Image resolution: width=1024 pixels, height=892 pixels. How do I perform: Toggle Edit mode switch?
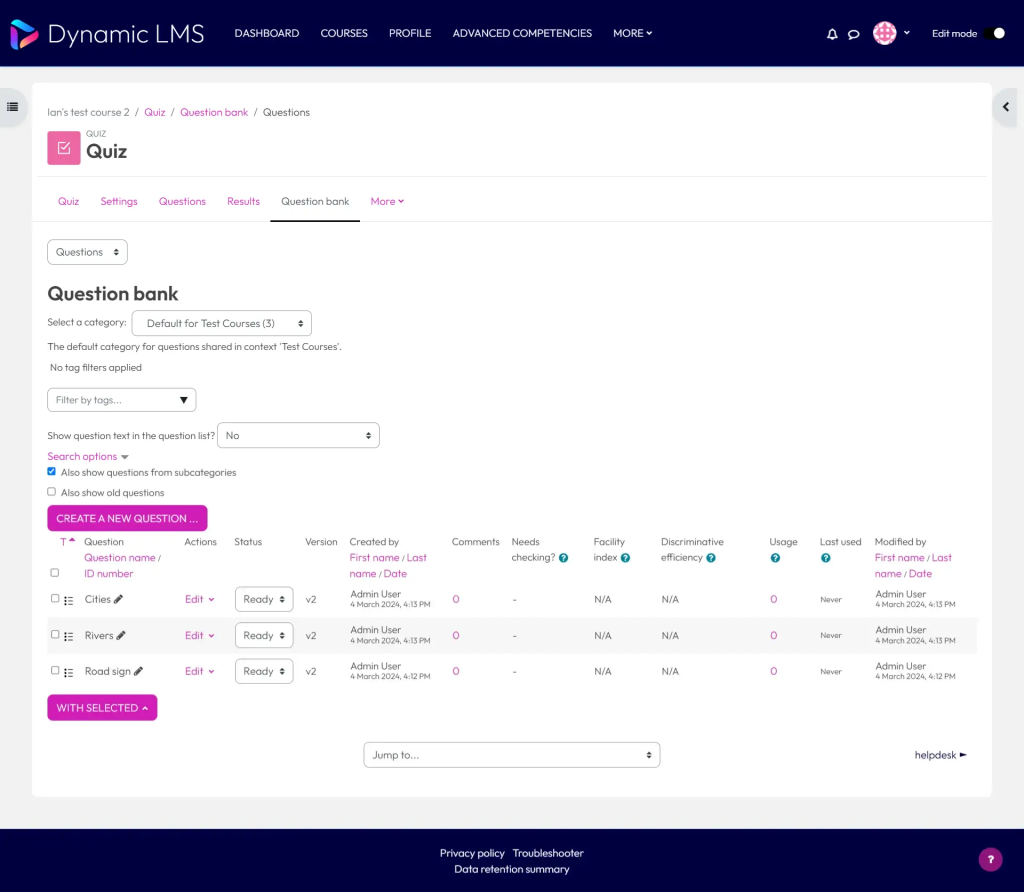(995, 33)
